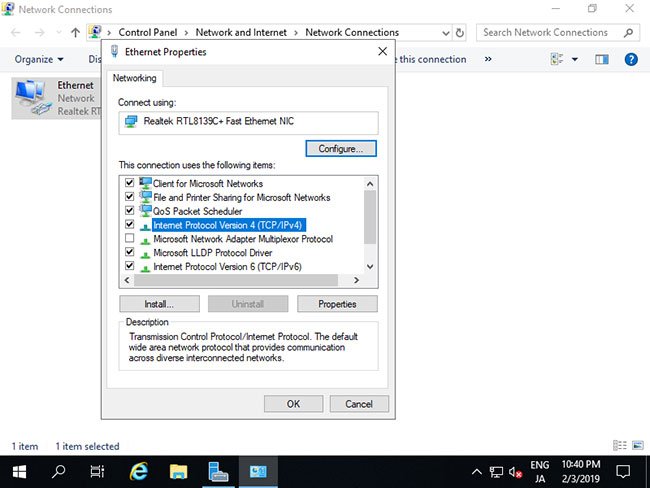Open Server Manager from taskbar

point(218,472)
